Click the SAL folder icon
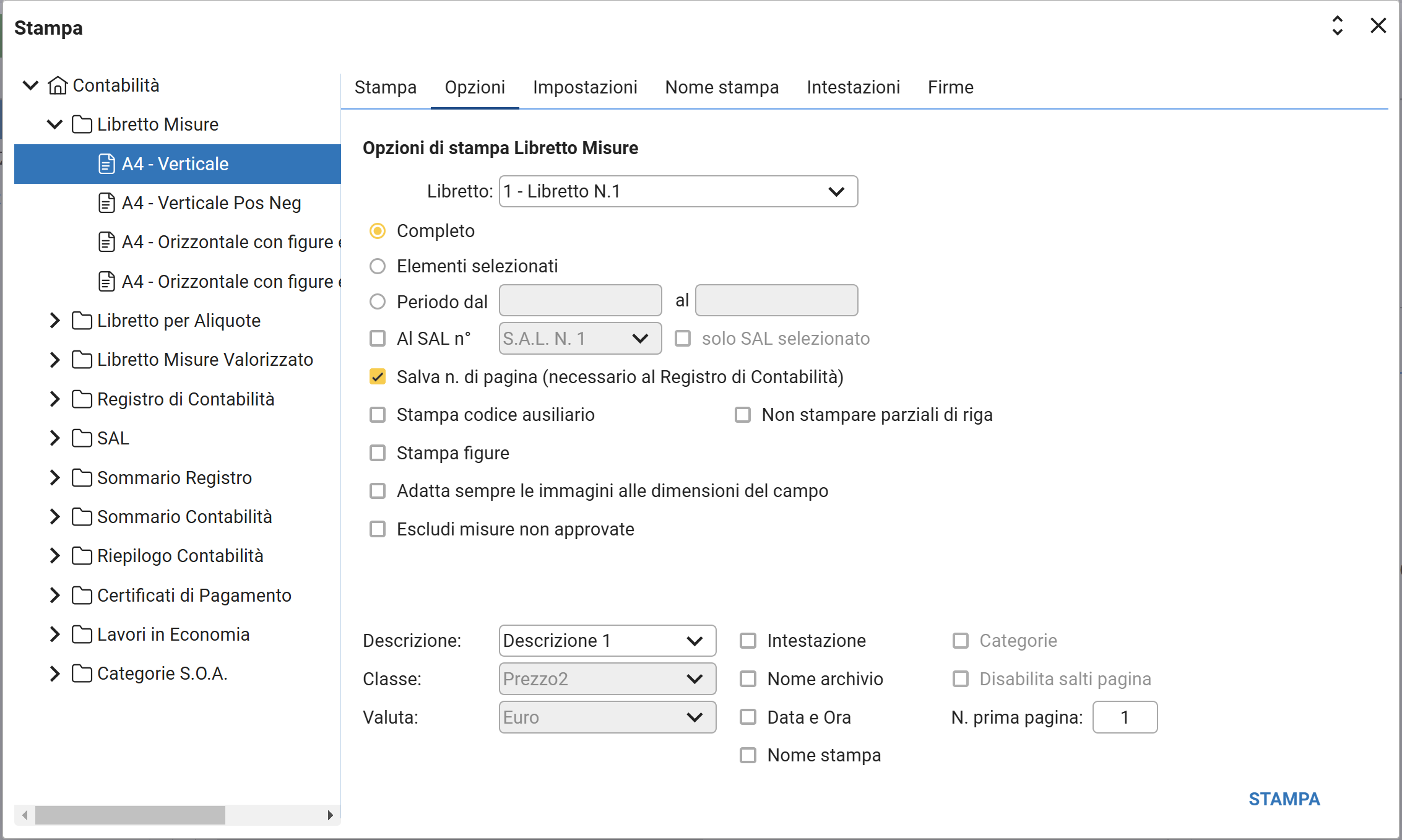 pyautogui.click(x=82, y=438)
